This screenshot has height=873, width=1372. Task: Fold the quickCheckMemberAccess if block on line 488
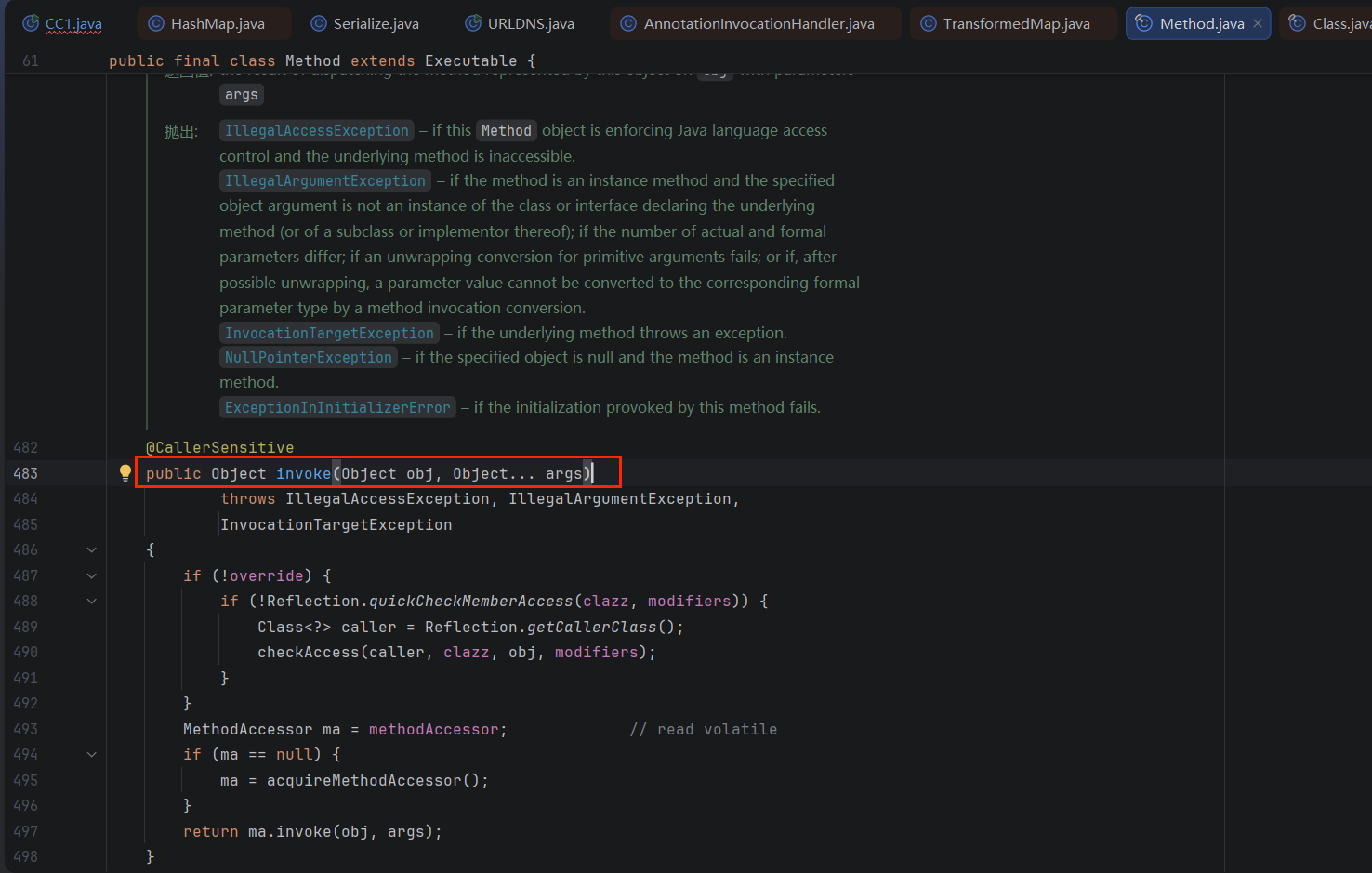click(x=92, y=602)
